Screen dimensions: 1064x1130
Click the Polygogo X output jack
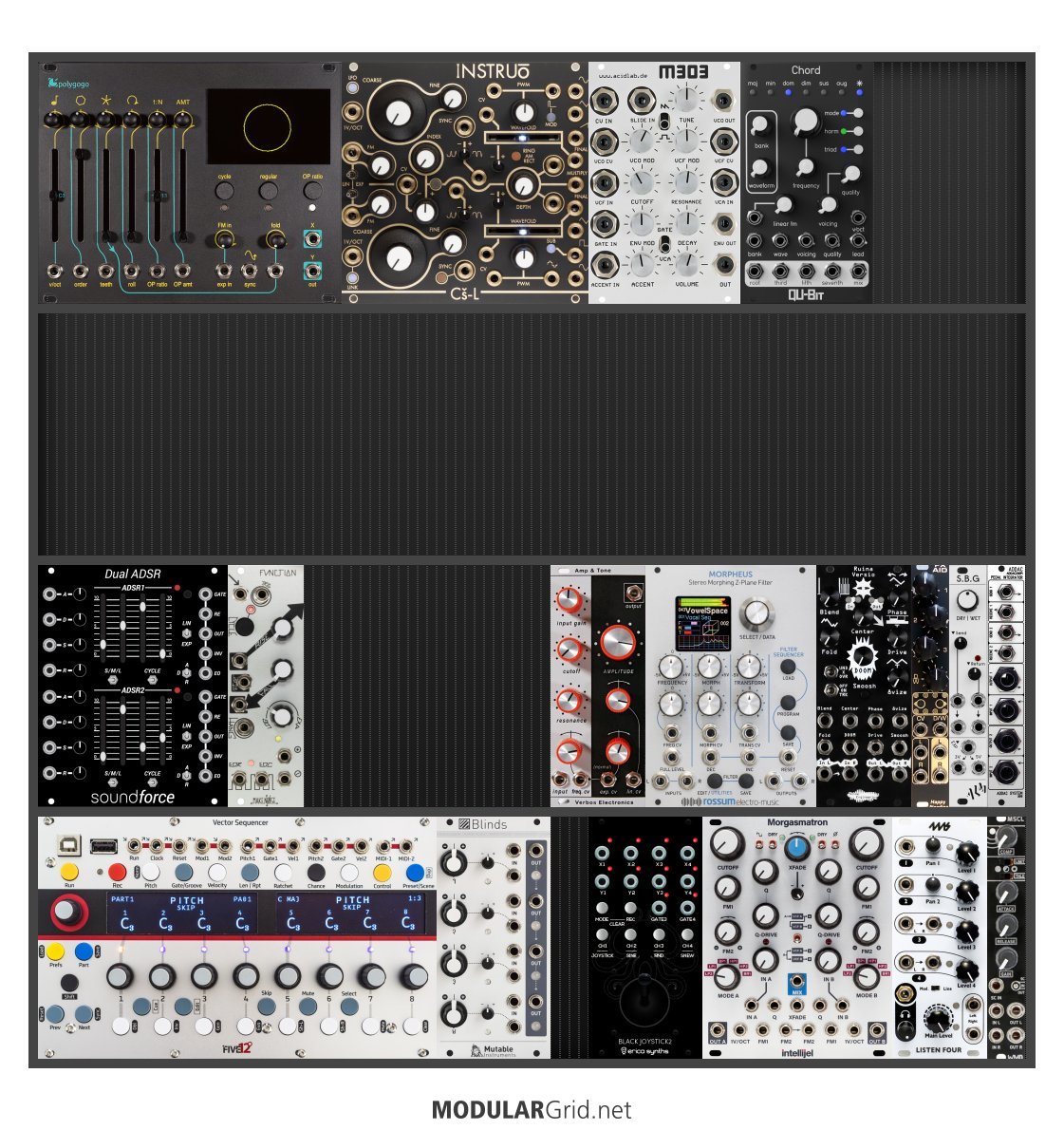(x=312, y=238)
